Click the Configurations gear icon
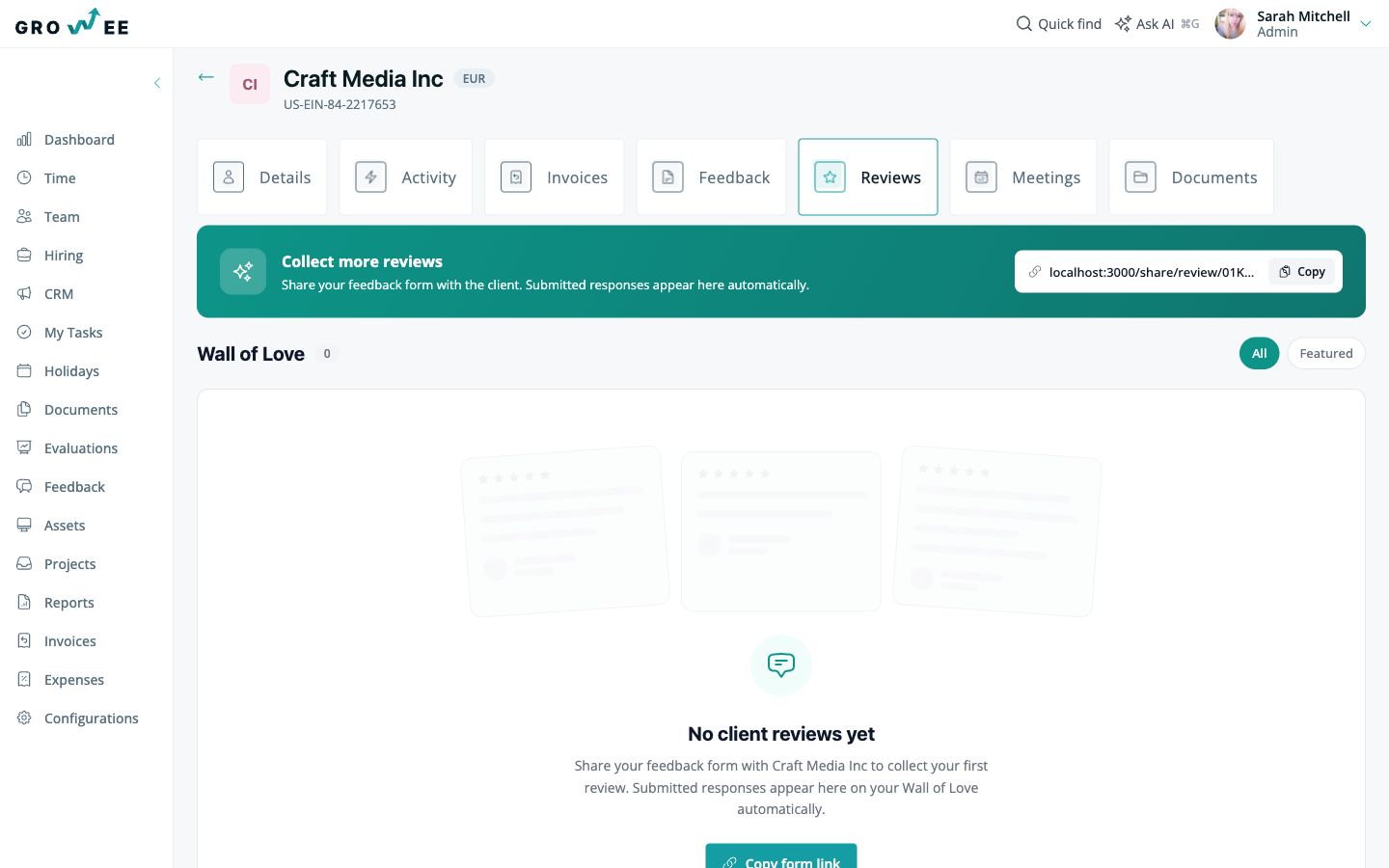The image size is (1389, 868). pos(24,719)
